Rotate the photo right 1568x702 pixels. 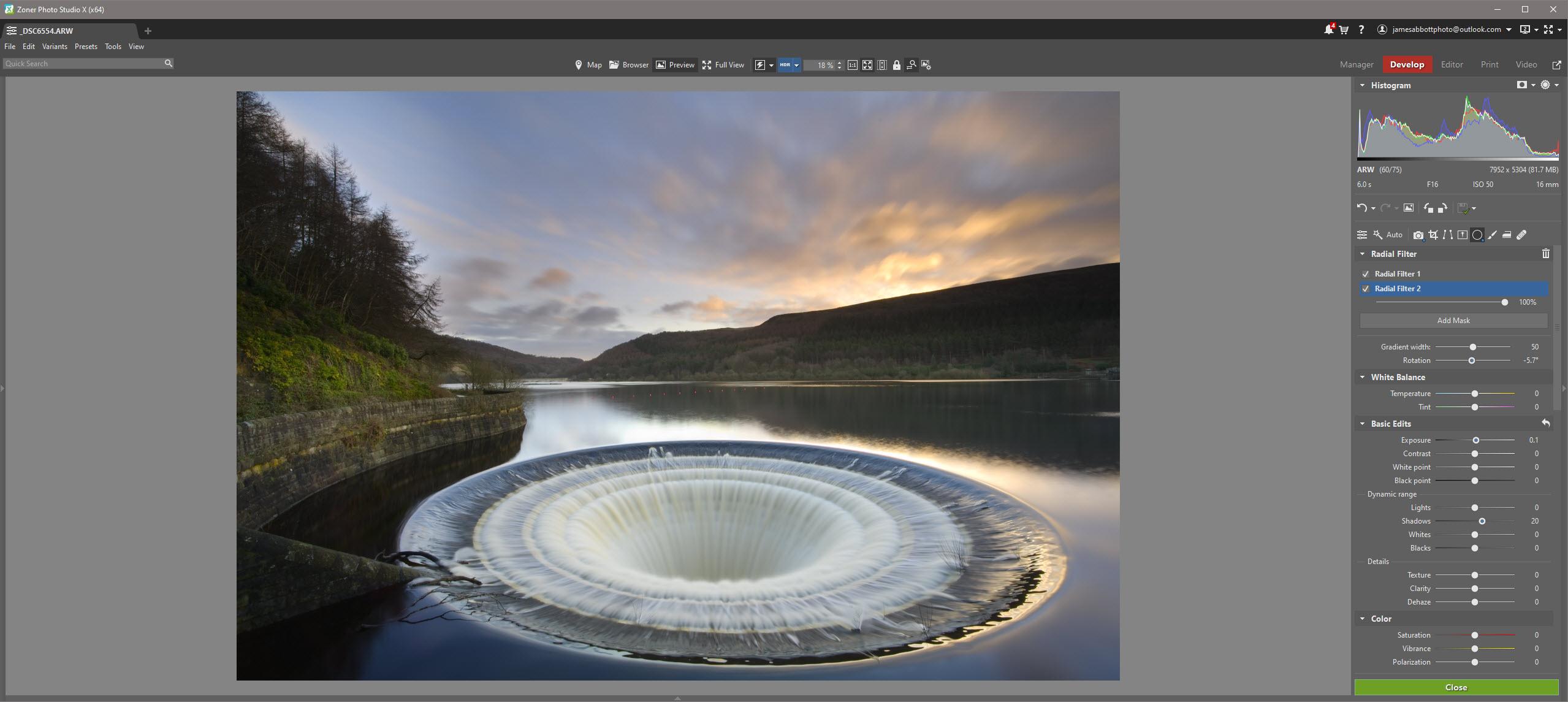click(x=1442, y=208)
